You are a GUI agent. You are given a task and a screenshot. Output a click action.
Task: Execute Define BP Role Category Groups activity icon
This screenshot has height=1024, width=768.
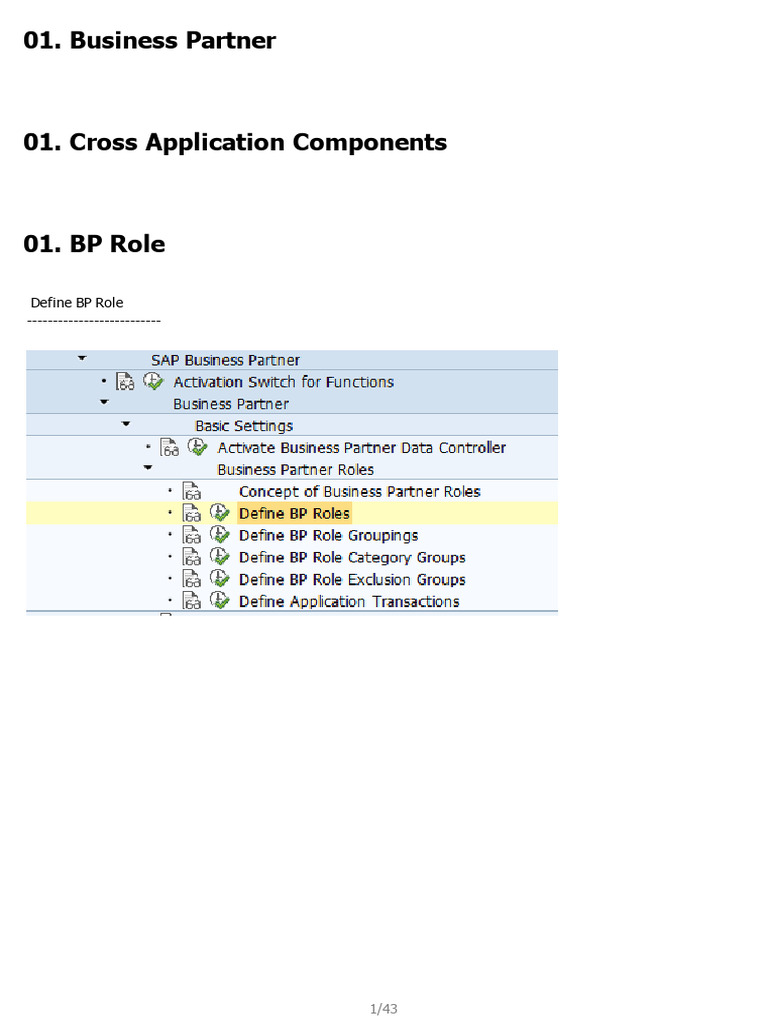[x=219, y=556]
